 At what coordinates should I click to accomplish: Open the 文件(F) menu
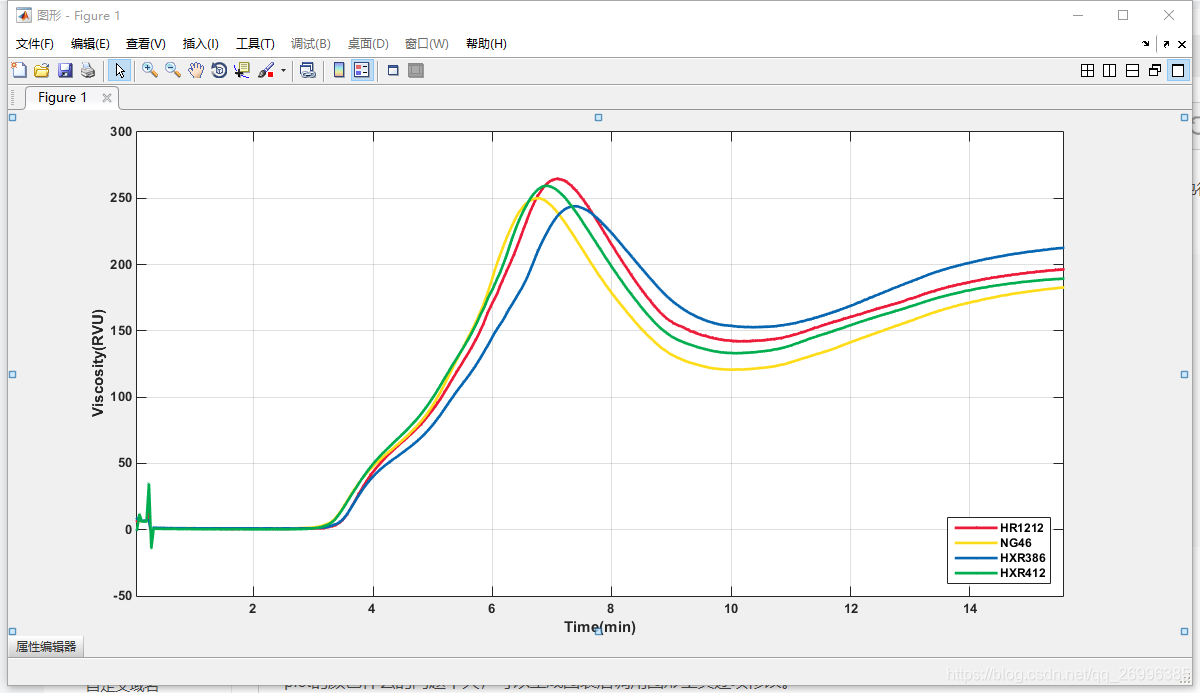35,44
